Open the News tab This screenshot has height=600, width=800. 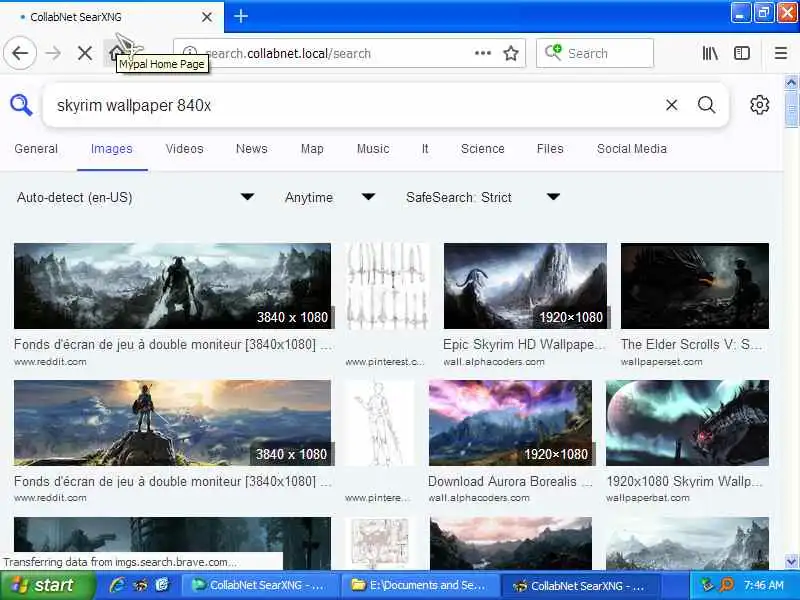[252, 149]
